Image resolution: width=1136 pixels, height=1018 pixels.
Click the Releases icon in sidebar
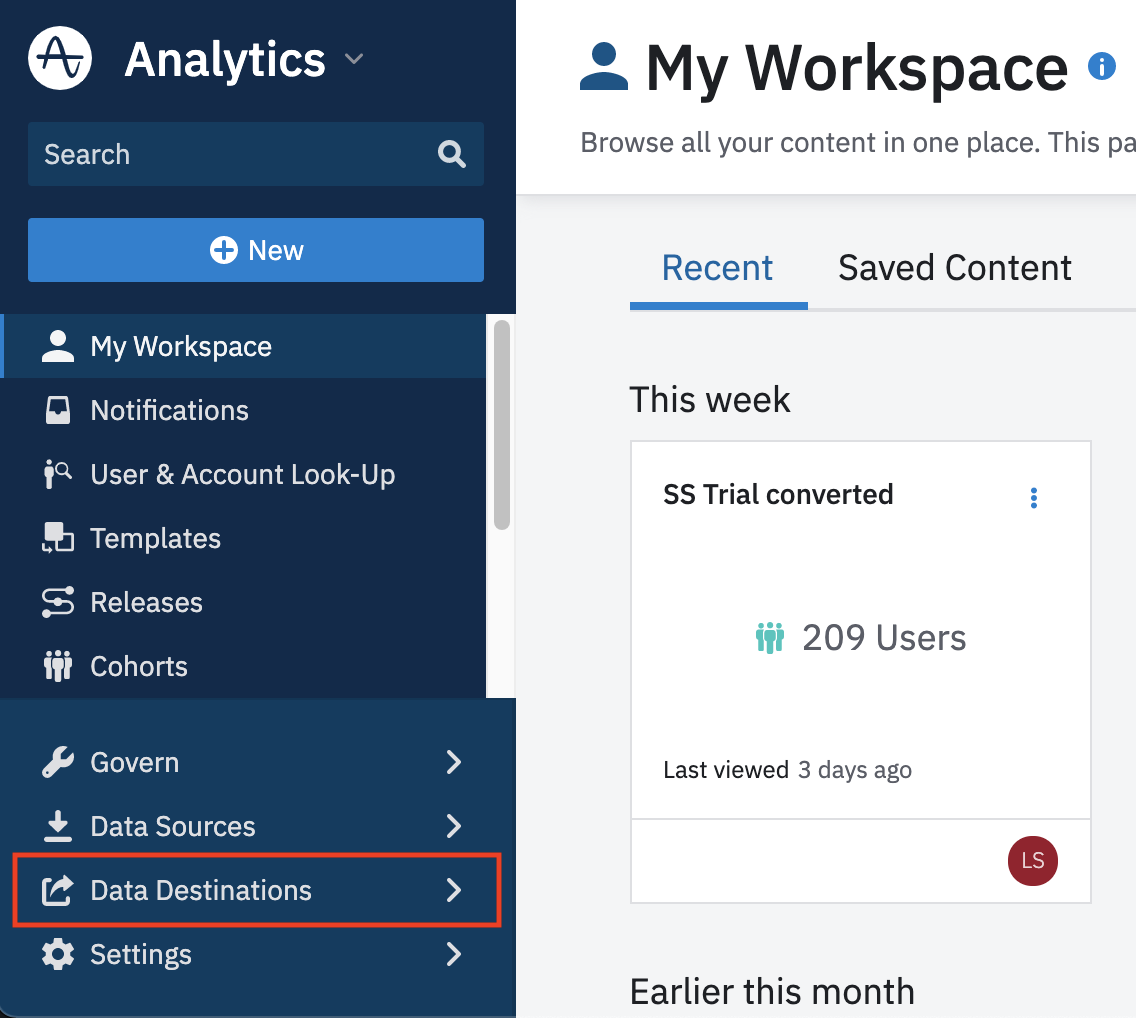(58, 603)
